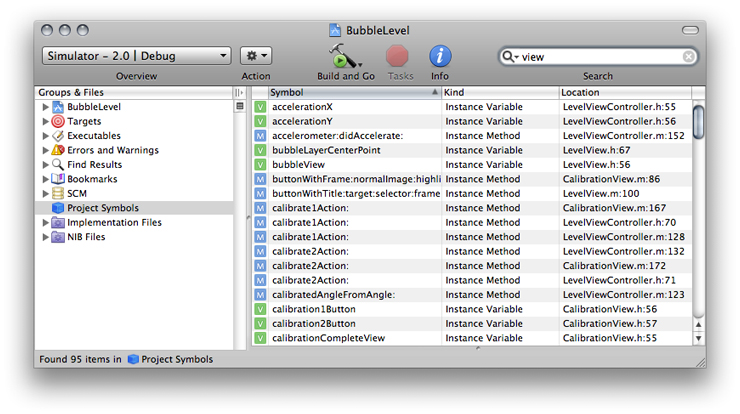
Task: Select Project Symbols cube in sidebar
Action: [58, 208]
